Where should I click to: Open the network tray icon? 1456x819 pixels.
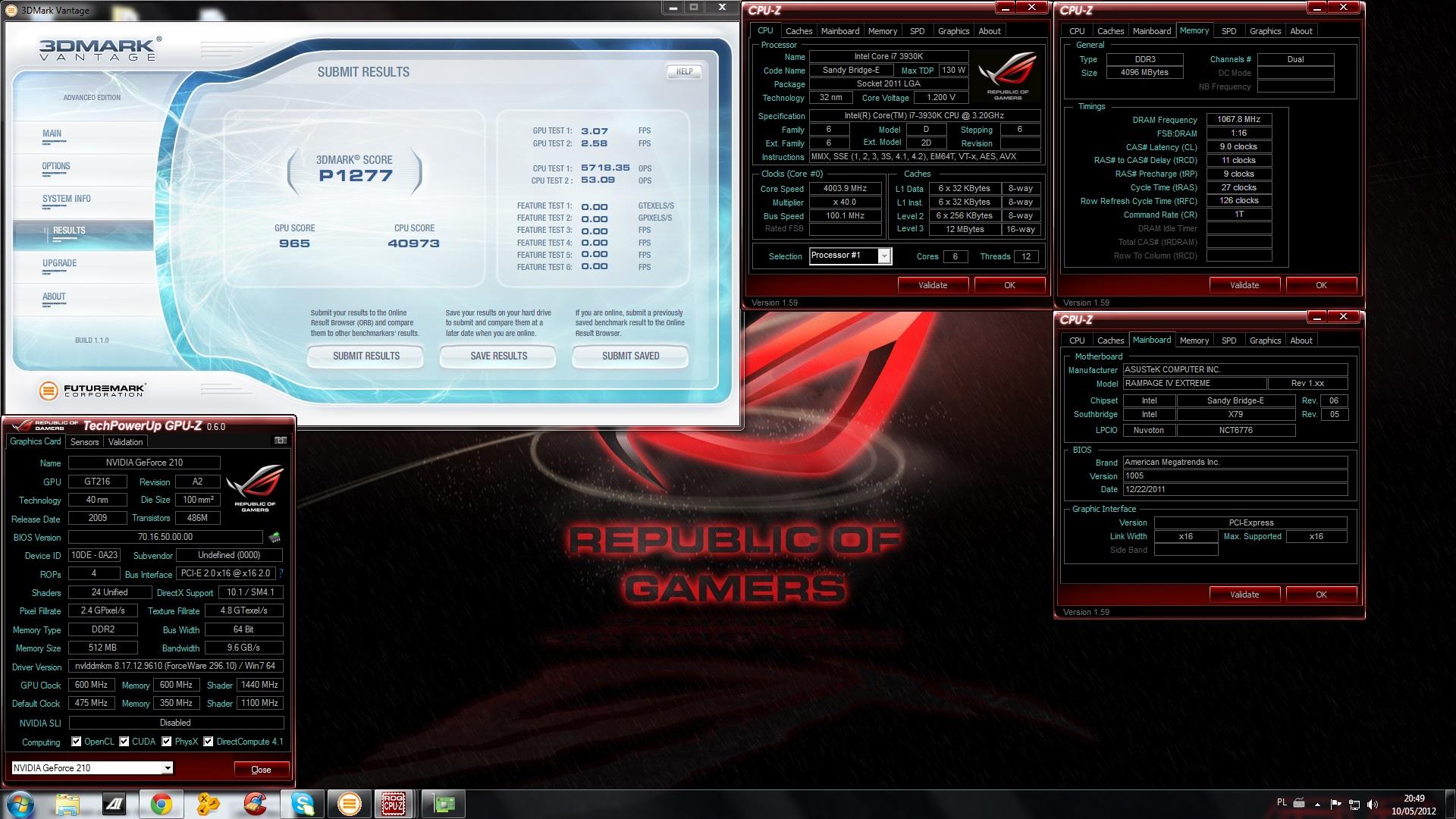point(1354,804)
